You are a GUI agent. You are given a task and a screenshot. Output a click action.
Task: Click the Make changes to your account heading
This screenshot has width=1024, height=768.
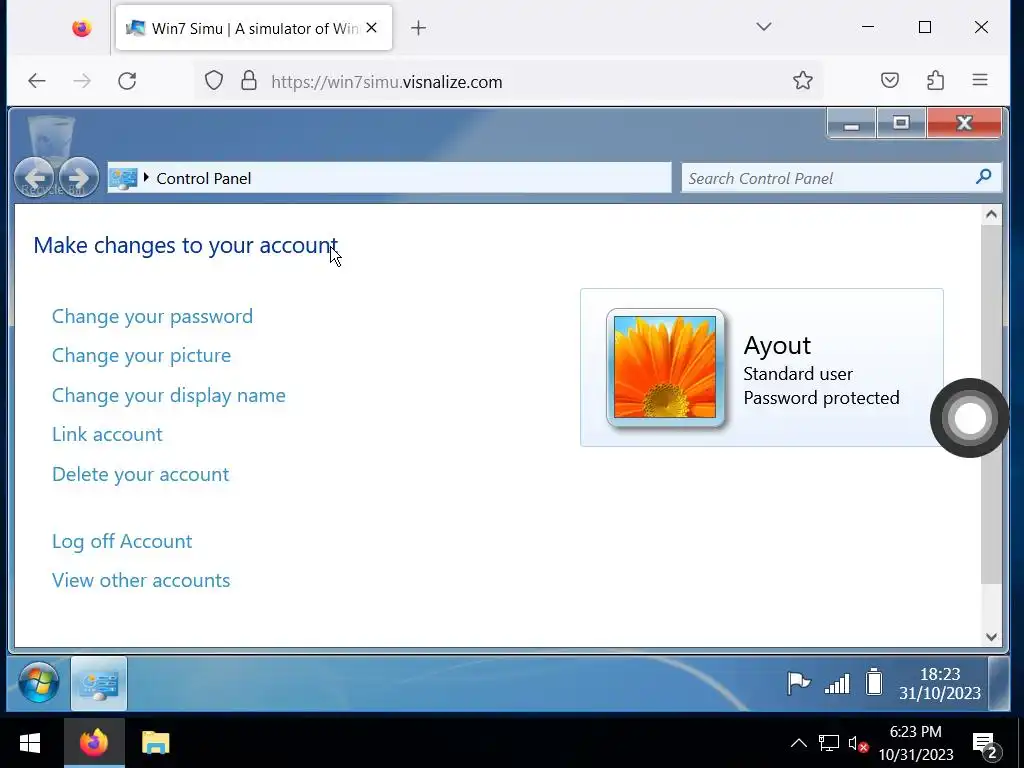click(x=185, y=246)
